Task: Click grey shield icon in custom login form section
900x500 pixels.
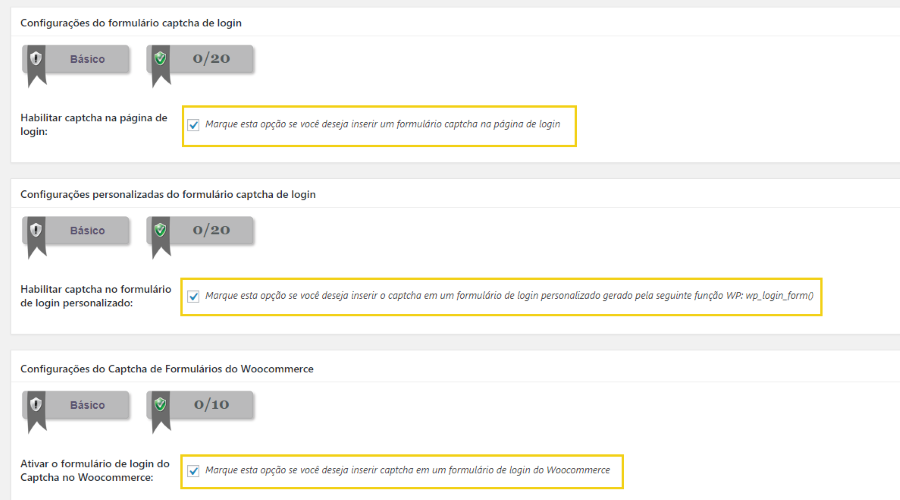Action: 36,230
